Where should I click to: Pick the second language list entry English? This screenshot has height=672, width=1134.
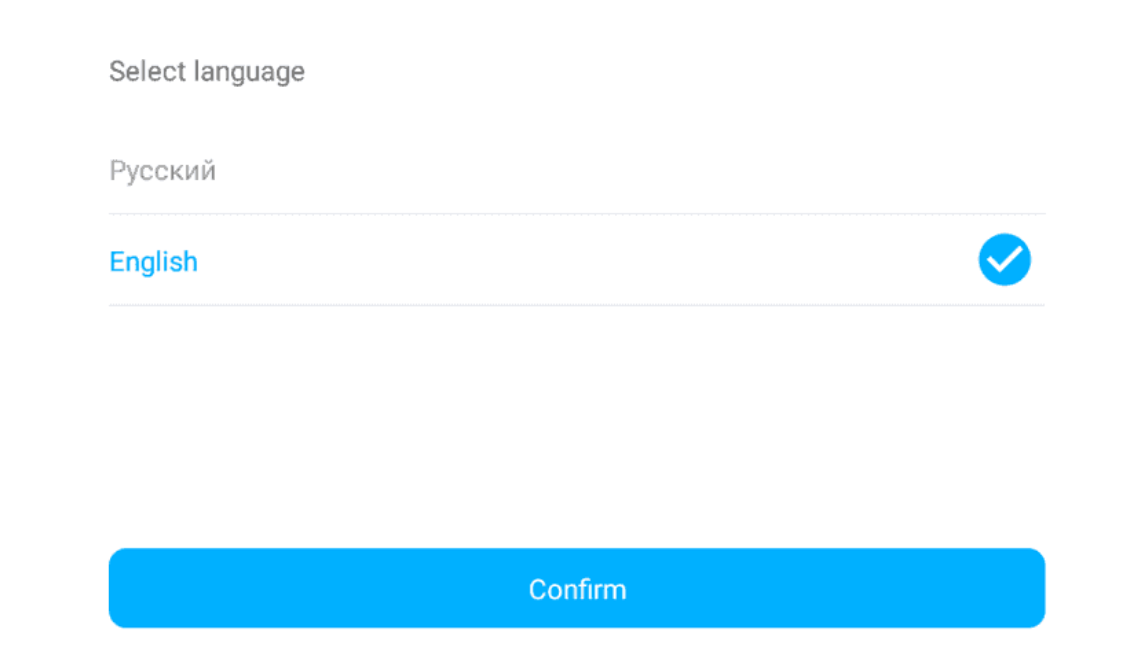click(x=576, y=260)
